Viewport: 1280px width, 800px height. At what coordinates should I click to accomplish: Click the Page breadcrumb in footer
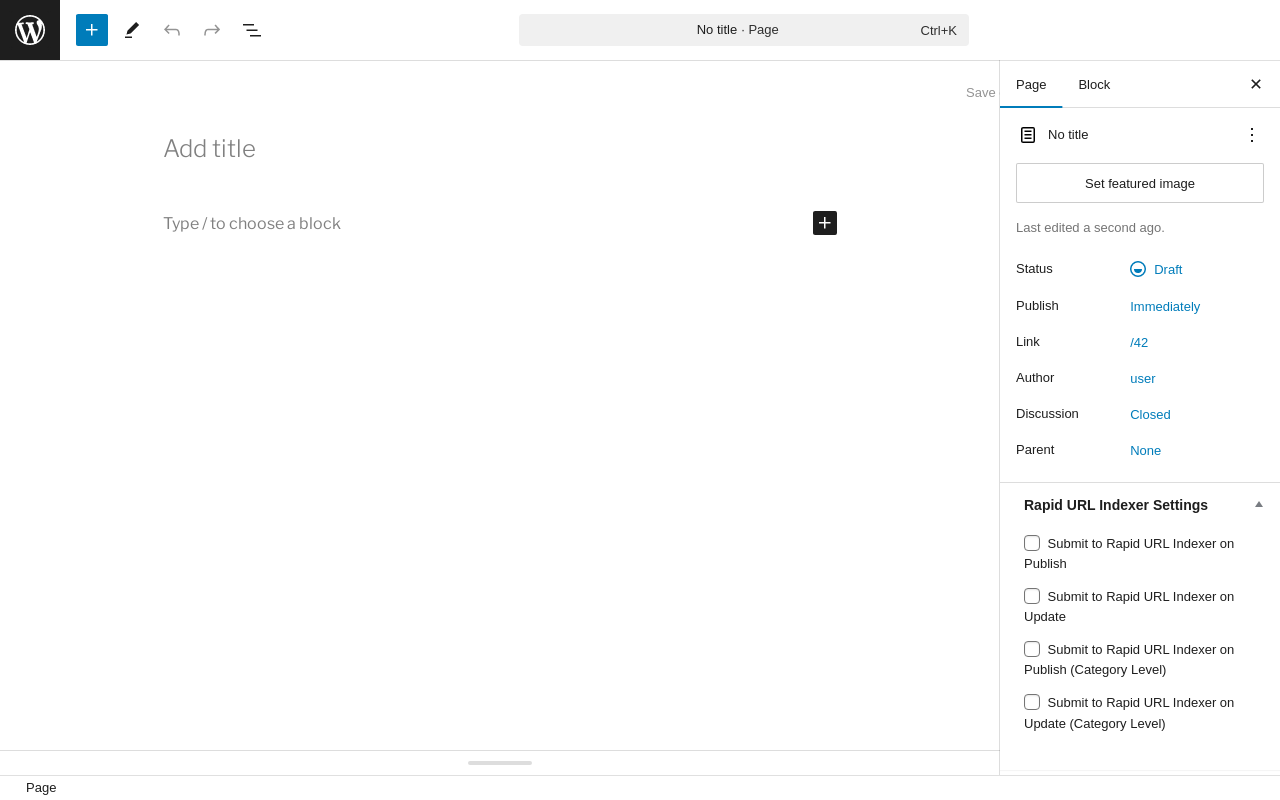pos(41,788)
